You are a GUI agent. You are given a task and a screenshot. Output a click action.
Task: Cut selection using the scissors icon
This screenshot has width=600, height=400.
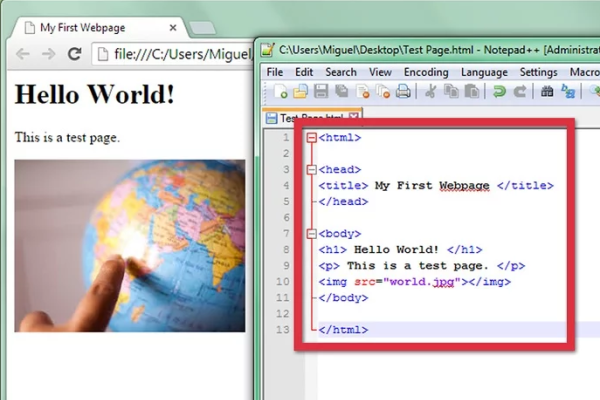(x=430, y=91)
